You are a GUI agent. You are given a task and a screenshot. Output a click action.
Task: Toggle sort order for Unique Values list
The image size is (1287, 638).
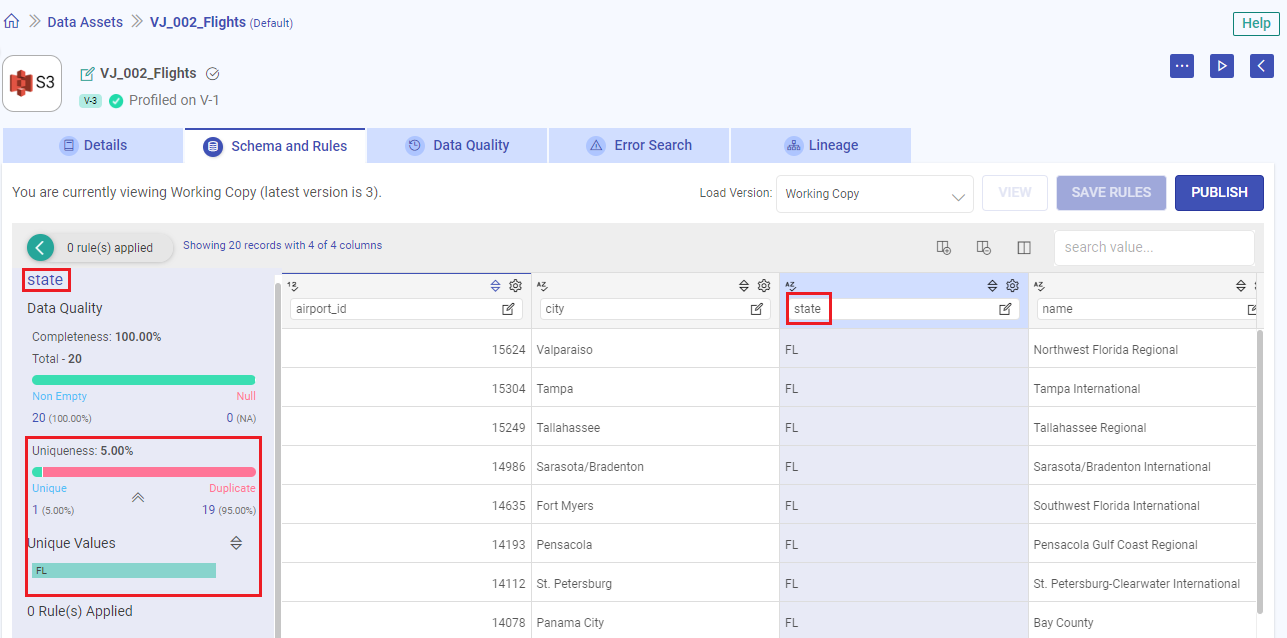[x=236, y=543]
